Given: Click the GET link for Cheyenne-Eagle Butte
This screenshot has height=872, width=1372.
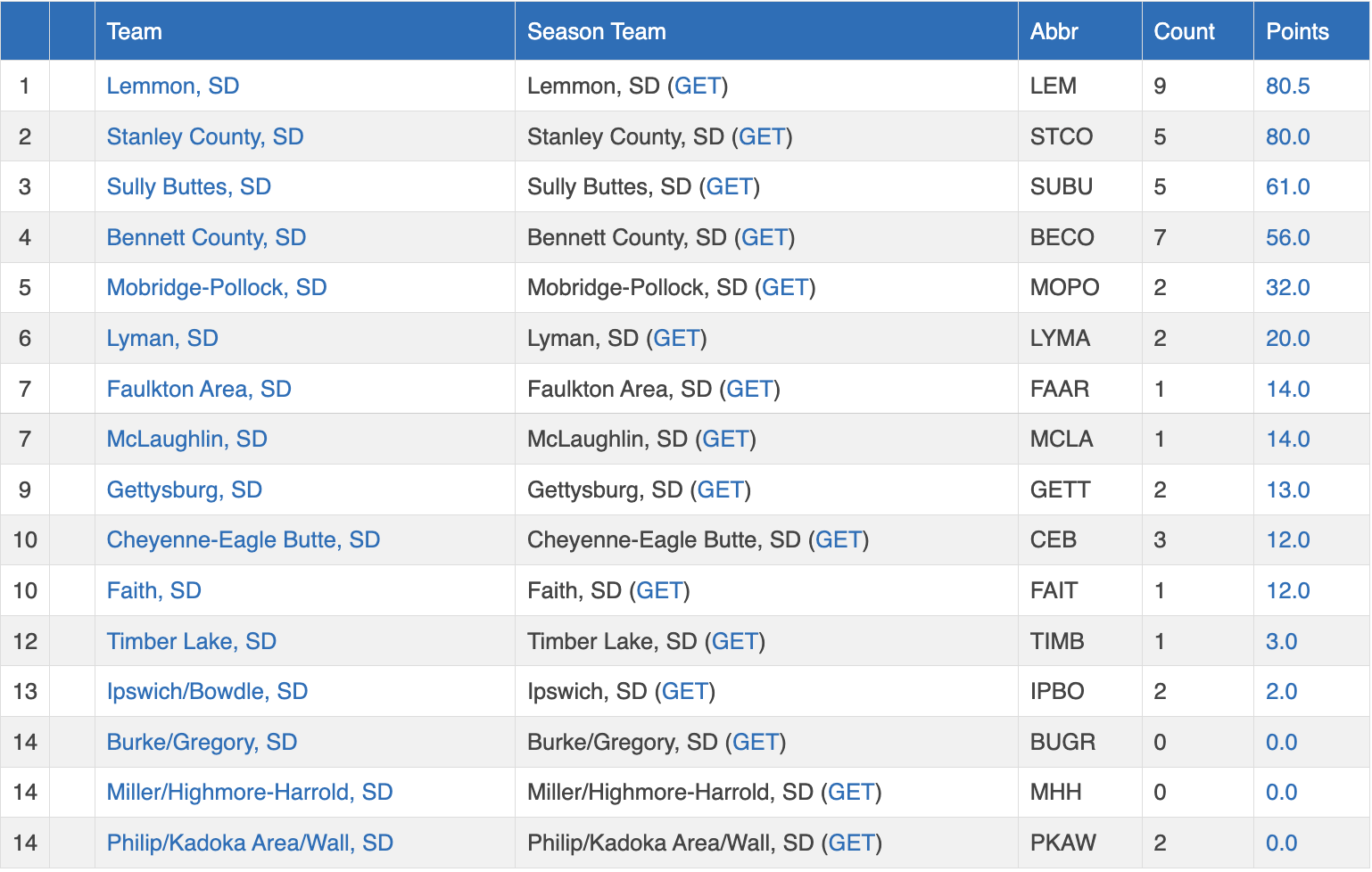Looking at the screenshot, I should point(839,539).
